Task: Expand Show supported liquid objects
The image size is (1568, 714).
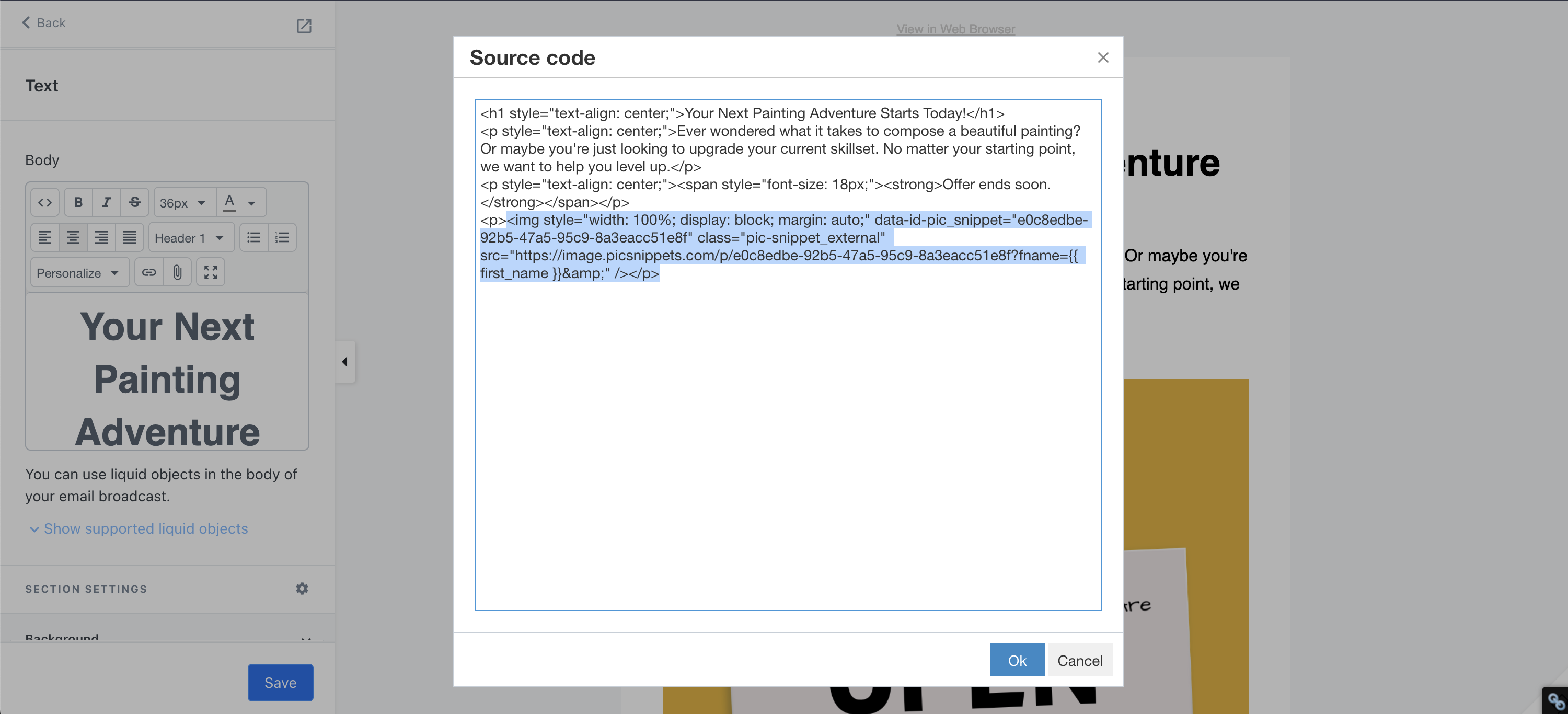Action: click(145, 528)
